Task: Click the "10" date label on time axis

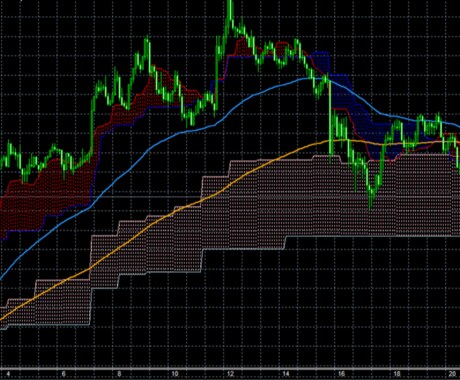Action: (175, 373)
